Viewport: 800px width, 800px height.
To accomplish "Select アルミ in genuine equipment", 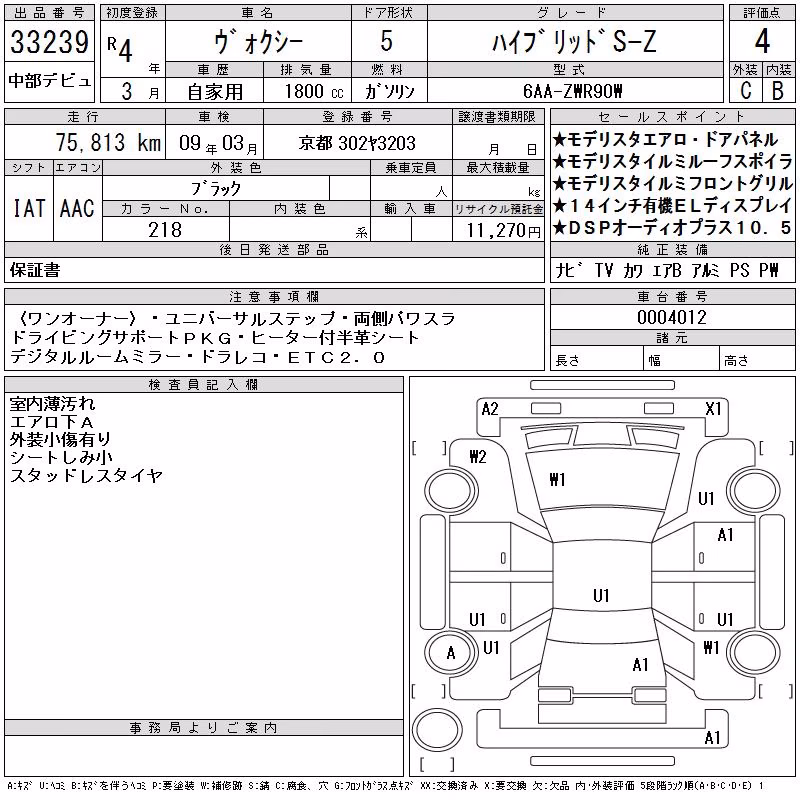I will coord(705,270).
